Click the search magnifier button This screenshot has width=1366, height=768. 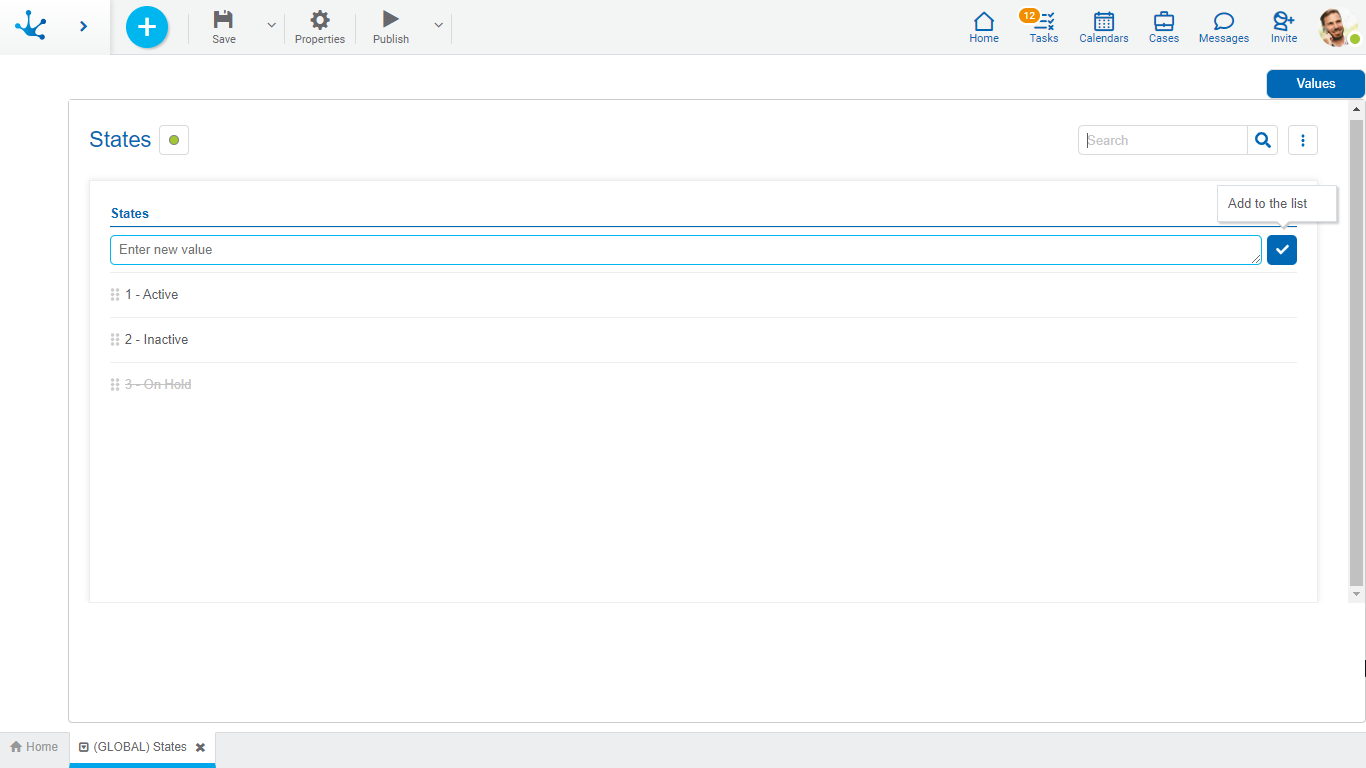1263,141
